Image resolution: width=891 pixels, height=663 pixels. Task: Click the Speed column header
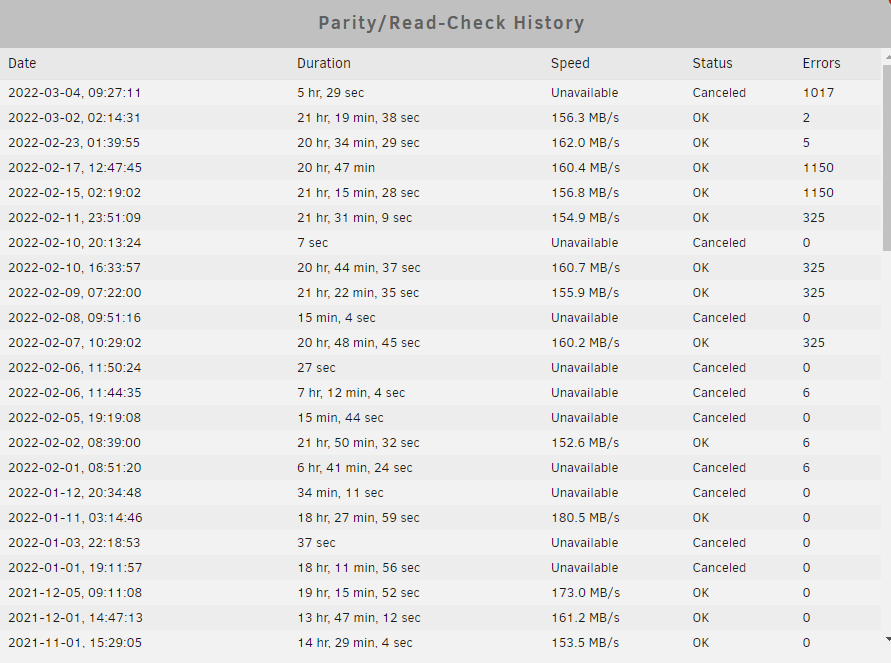coord(570,63)
